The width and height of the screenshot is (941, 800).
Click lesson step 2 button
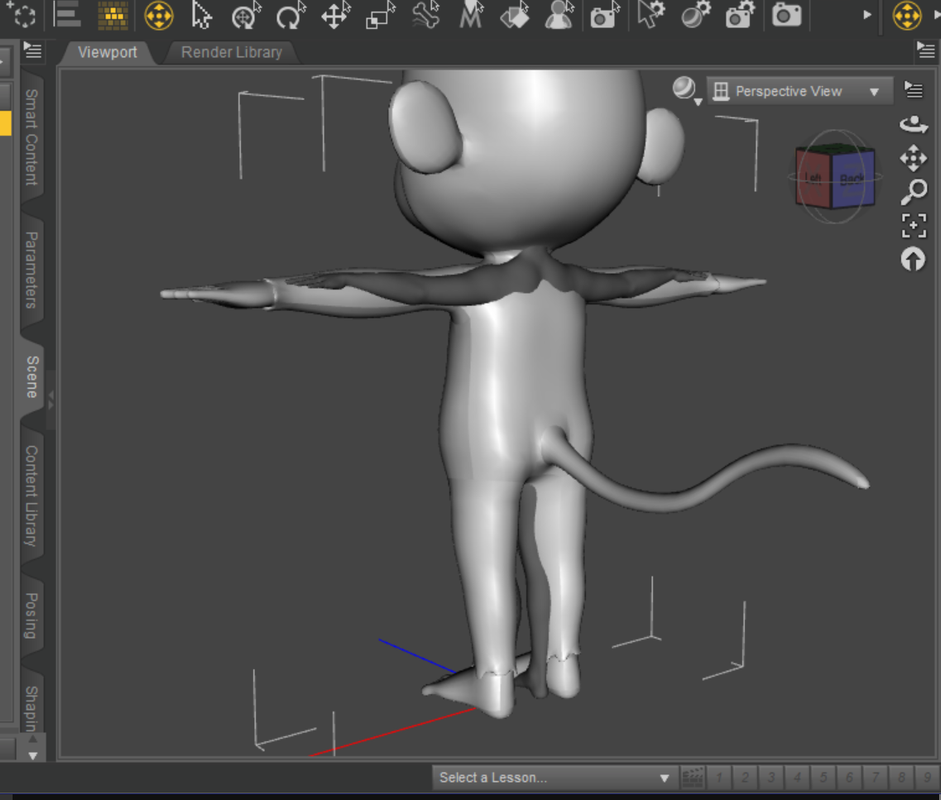(x=745, y=778)
